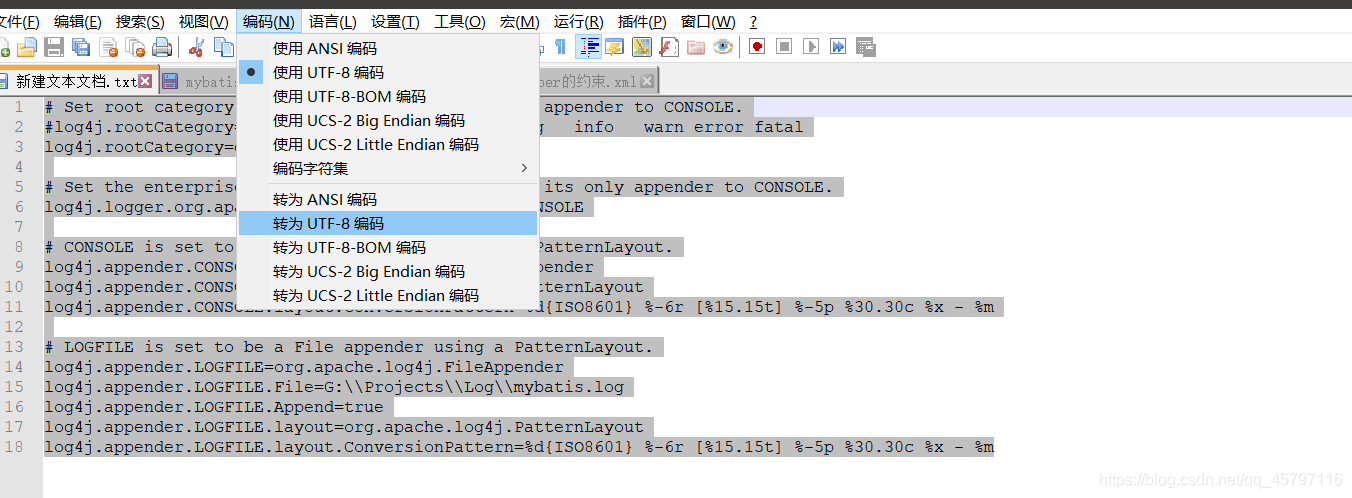Close the current document from the toolbar
The image size is (1352, 498).
pyautogui.click(x=108, y=47)
